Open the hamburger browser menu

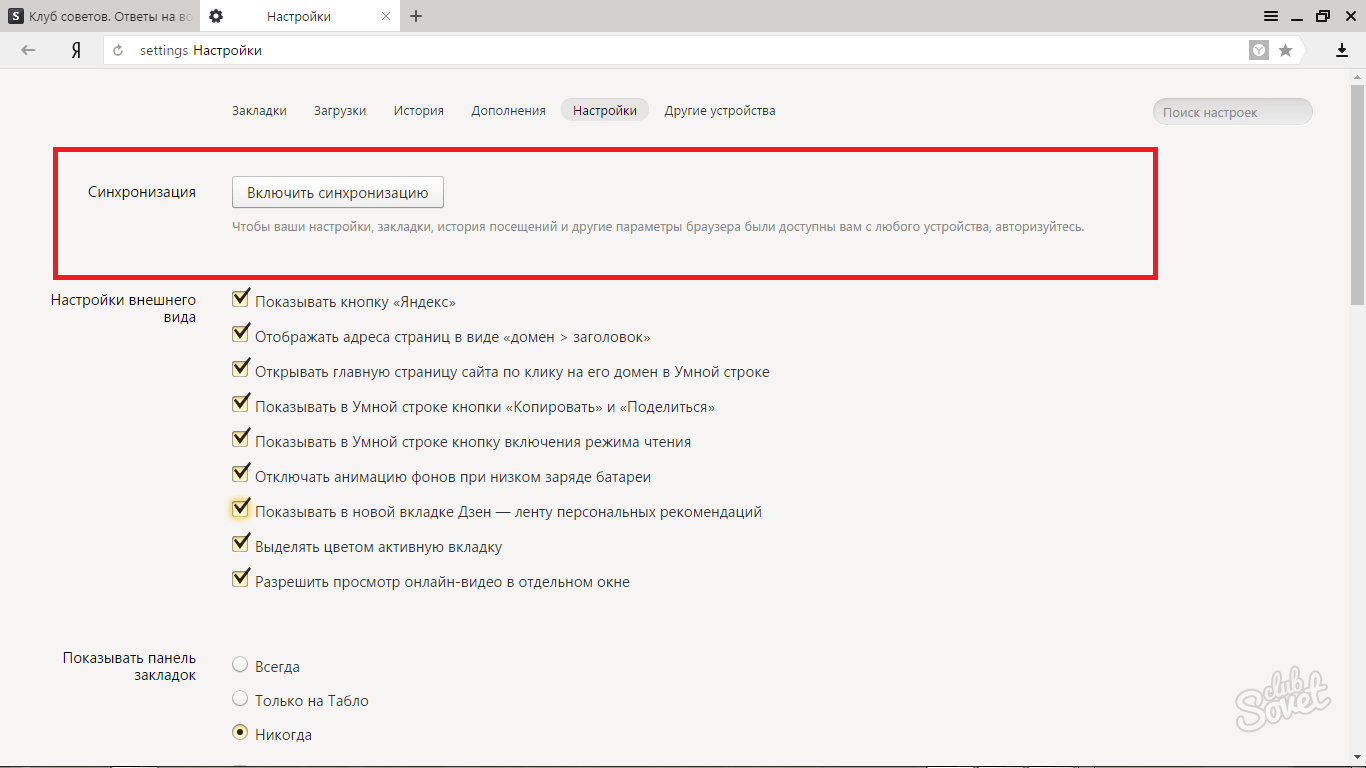pos(1270,16)
